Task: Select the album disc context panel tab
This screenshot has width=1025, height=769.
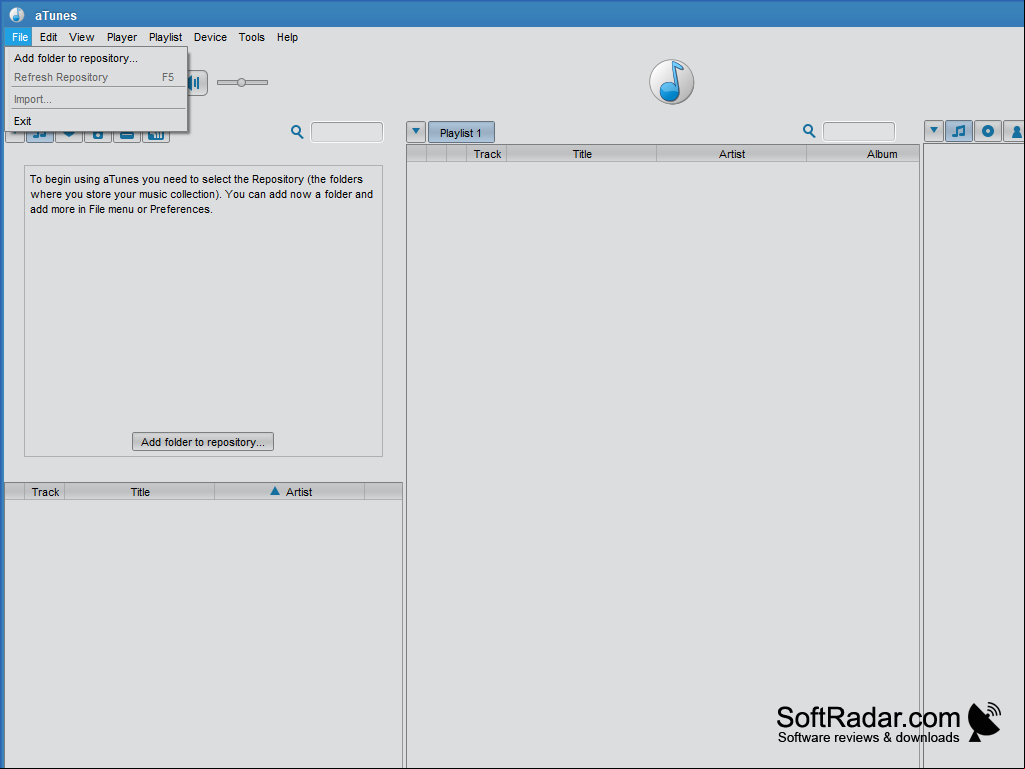Action: (988, 131)
